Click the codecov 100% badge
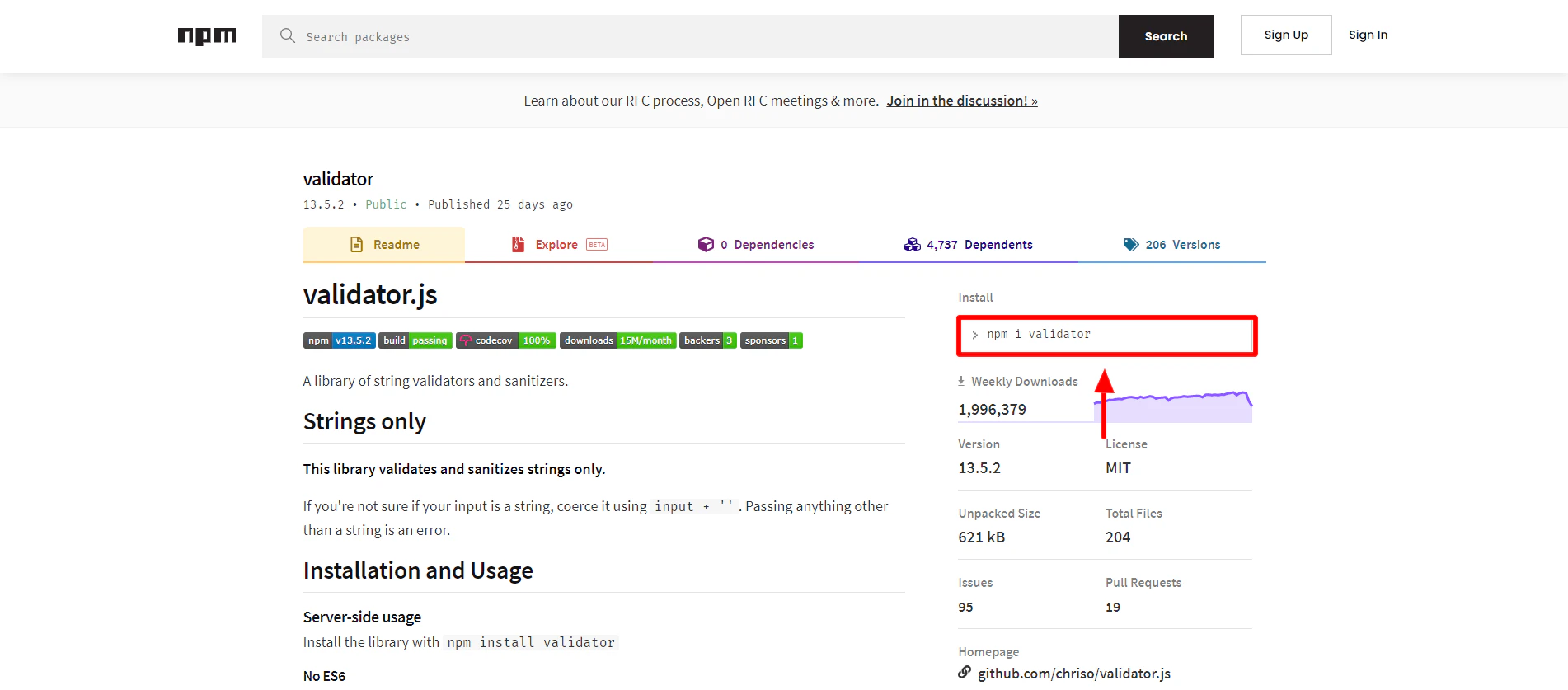Image resolution: width=1568 pixels, height=690 pixels. coord(506,340)
